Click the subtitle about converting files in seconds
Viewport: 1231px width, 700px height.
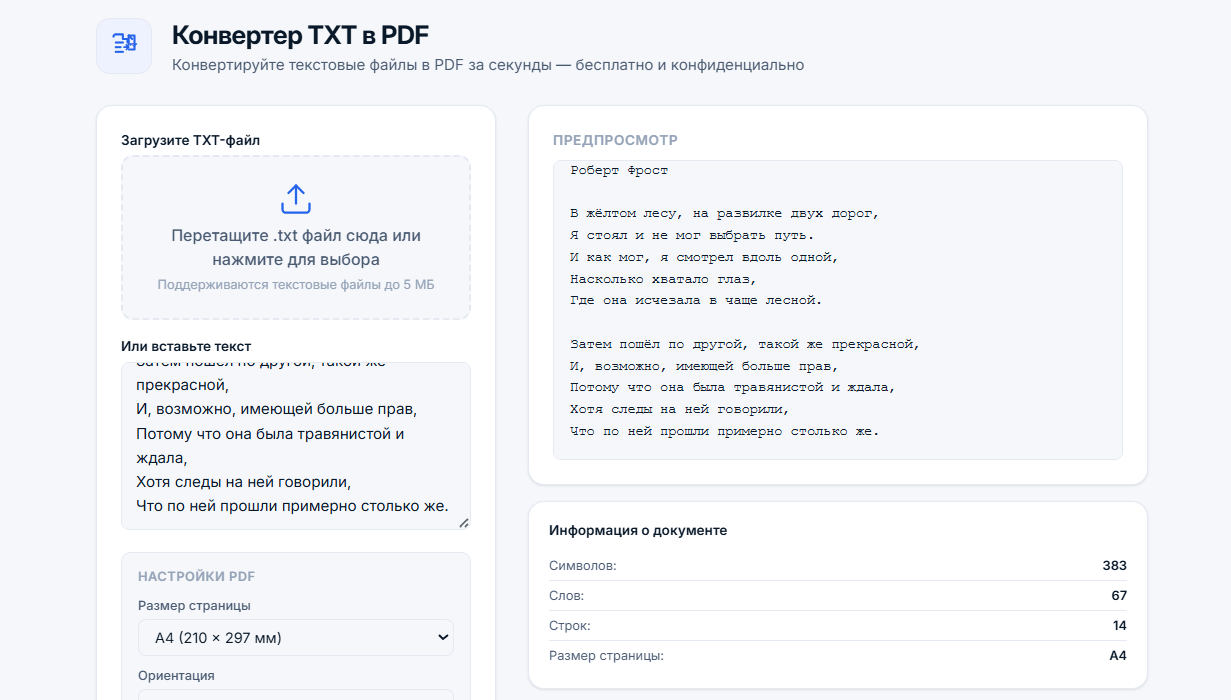coord(488,65)
